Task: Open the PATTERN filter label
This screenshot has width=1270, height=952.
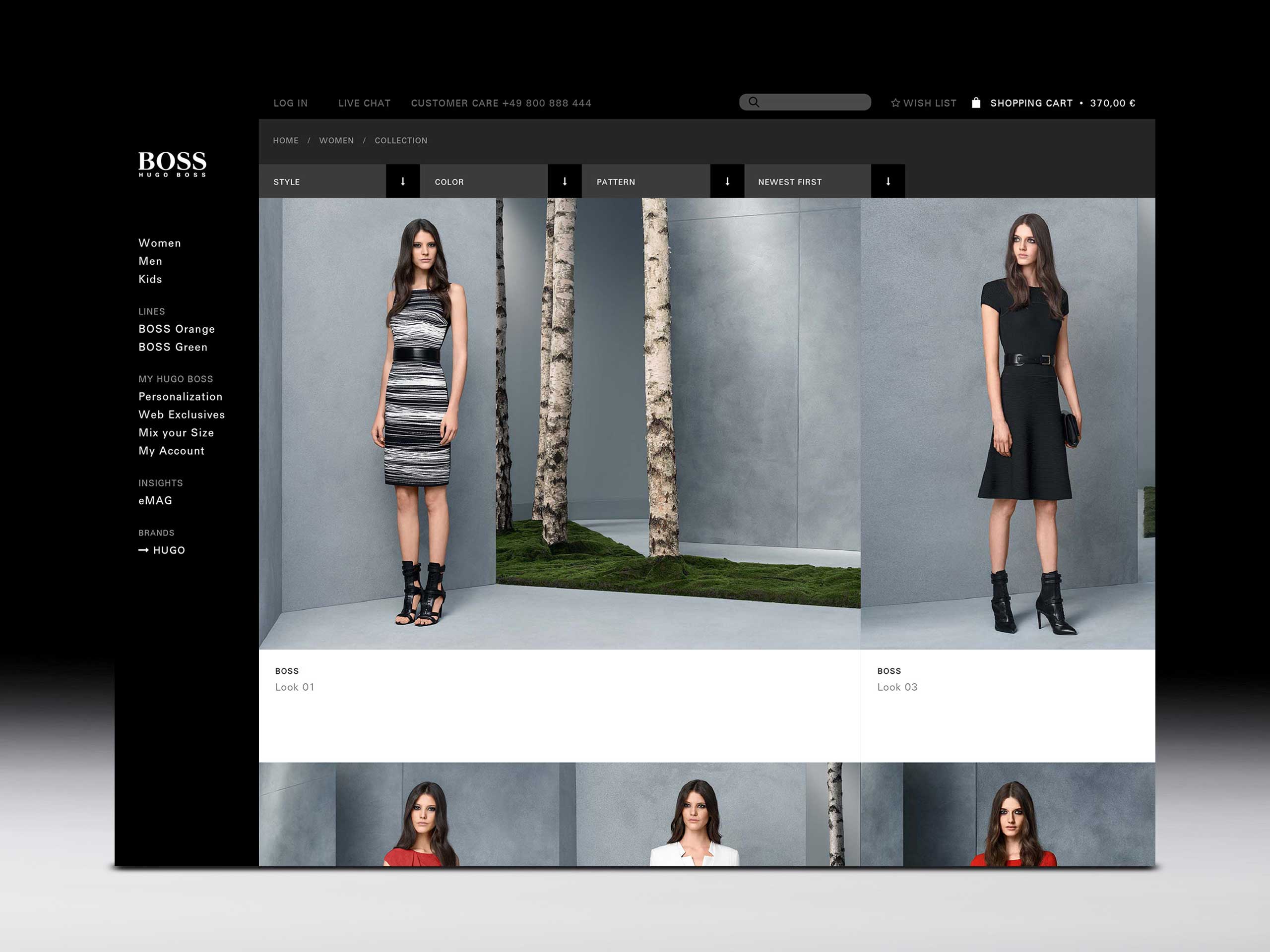Action: tap(616, 182)
